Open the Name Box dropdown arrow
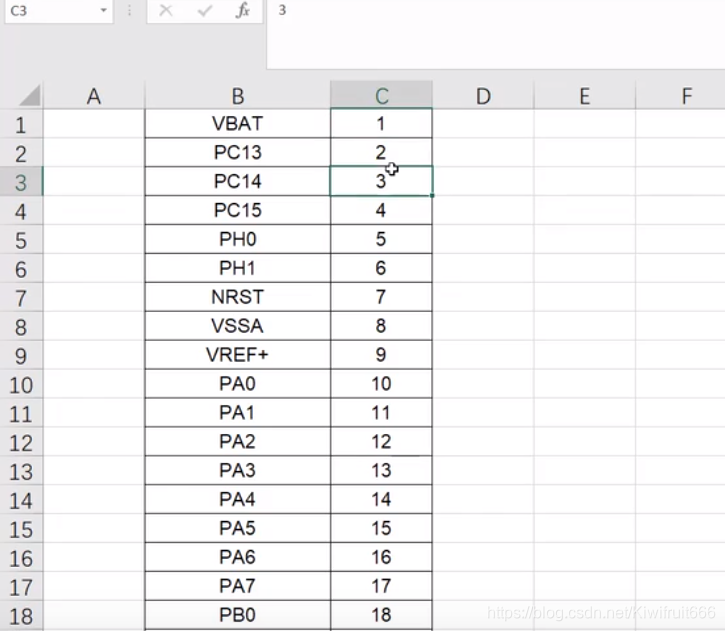Screen dimensions: 725x631 pos(104,11)
